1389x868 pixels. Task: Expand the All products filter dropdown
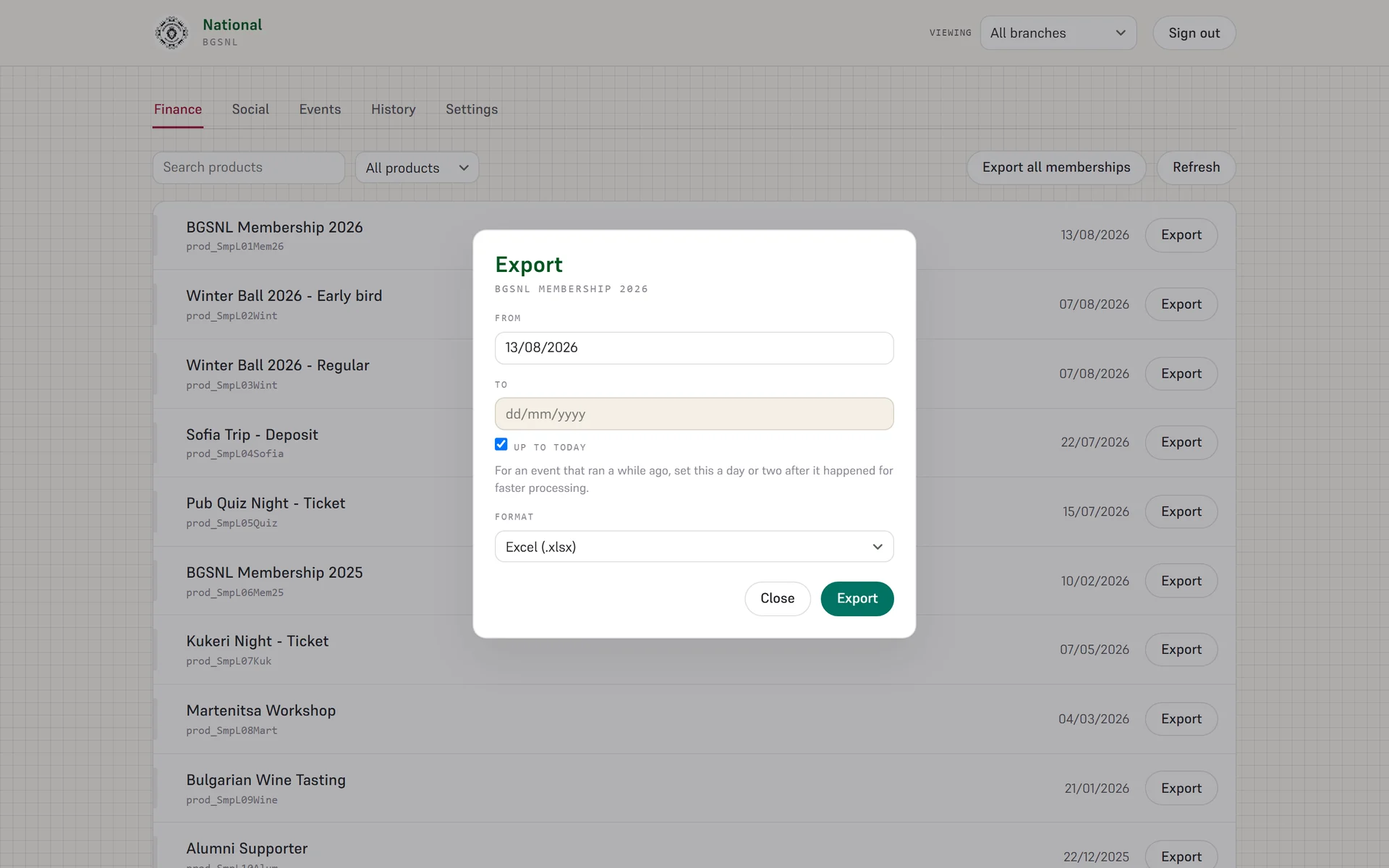point(417,168)
